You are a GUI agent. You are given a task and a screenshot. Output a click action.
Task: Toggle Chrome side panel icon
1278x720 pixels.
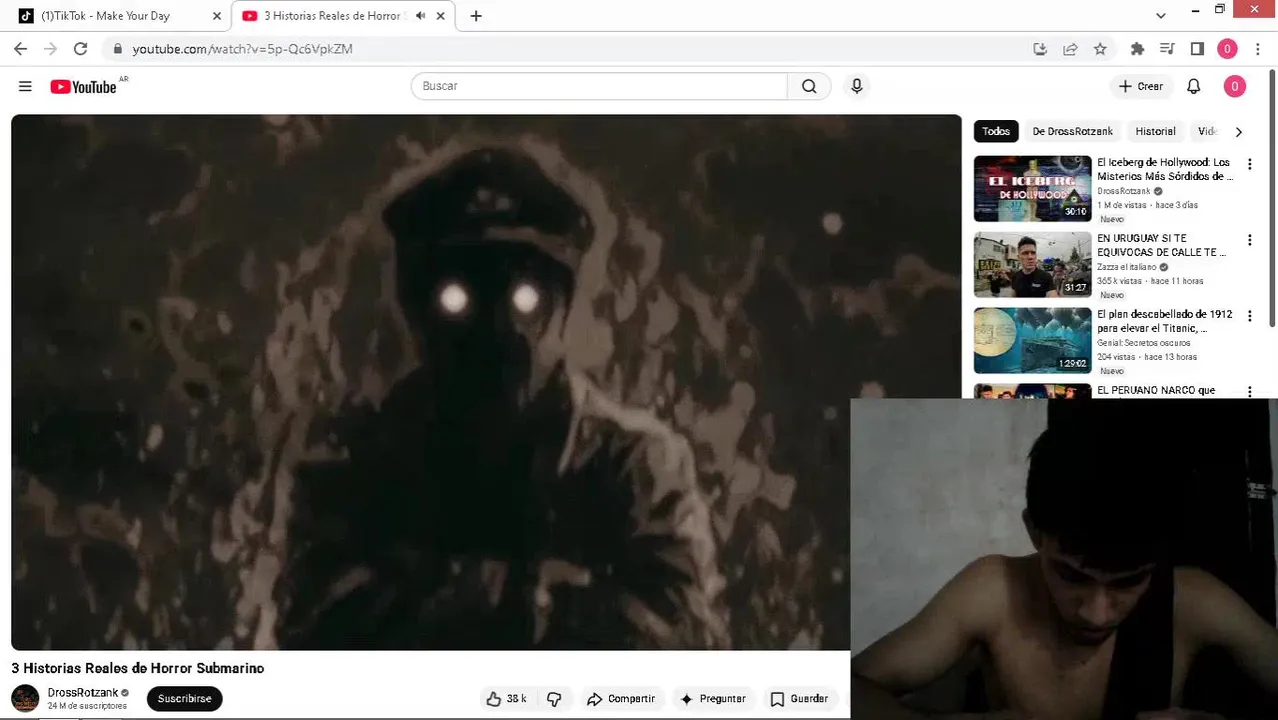point(1197,49)
